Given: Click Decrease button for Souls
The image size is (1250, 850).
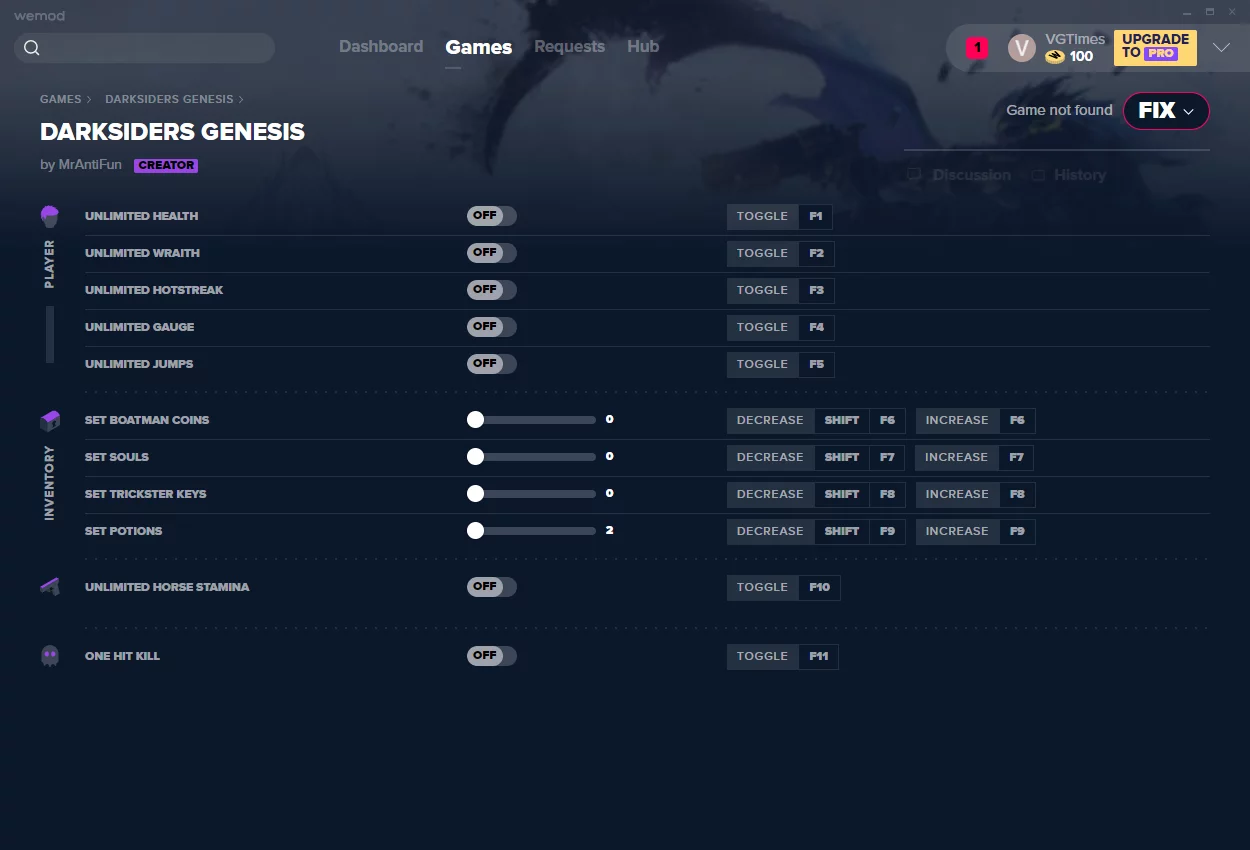Looking at the screenshot, I should 770,457.
